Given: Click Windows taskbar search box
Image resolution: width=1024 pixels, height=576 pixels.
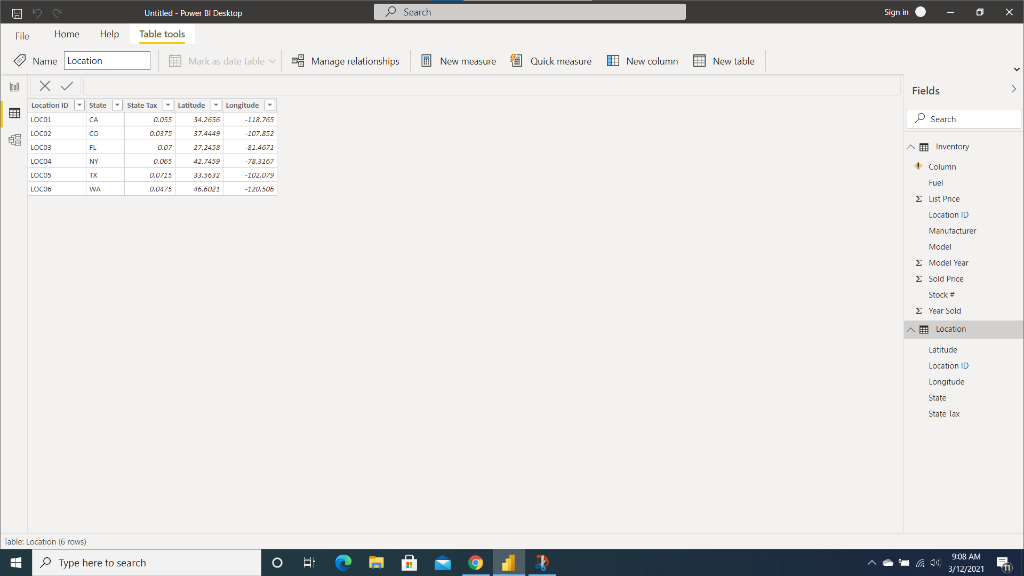Looking at the screenshot, I should click(146, 562).
